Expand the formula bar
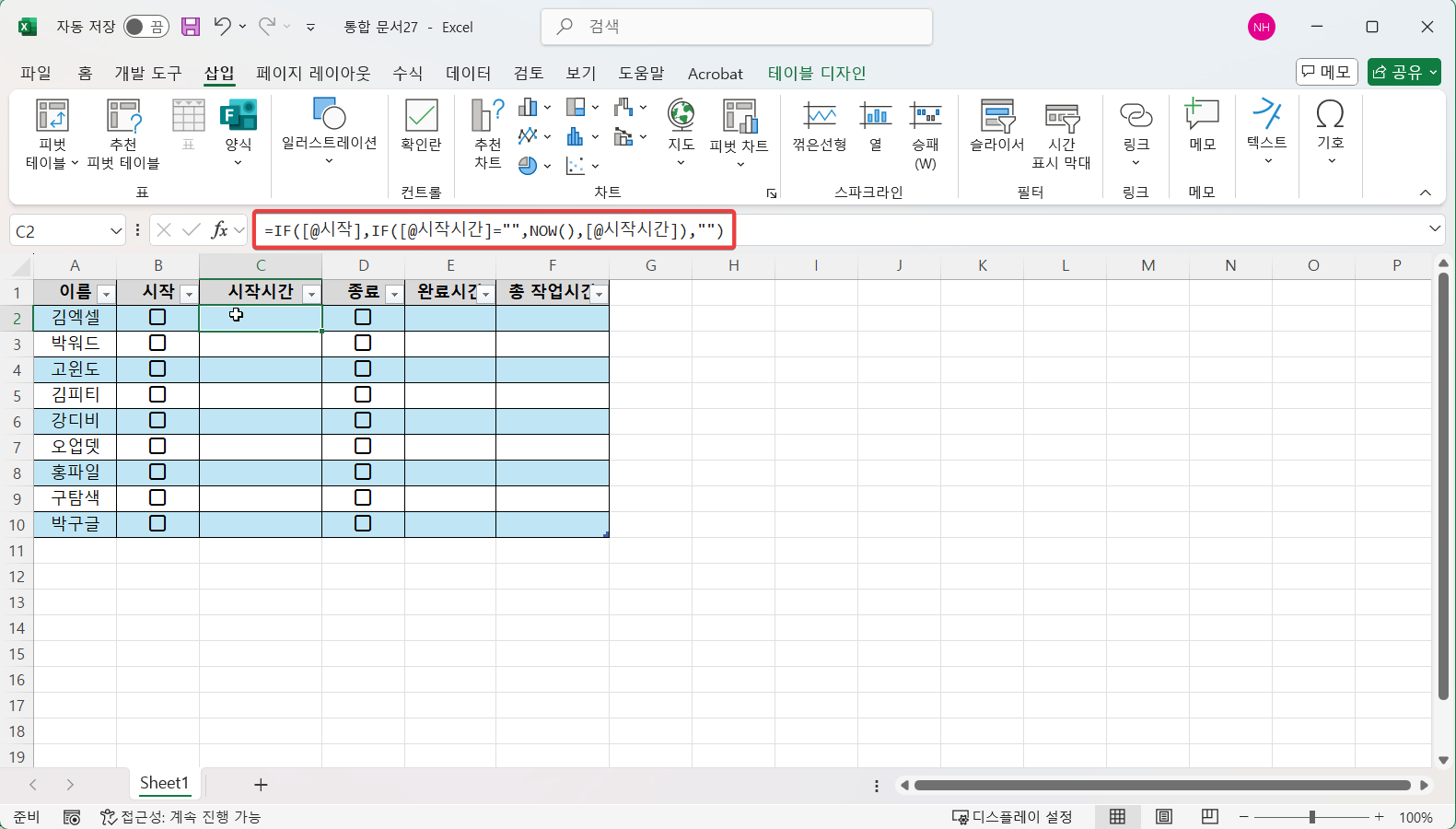Viewport: 1456px width, 829px height. (1434, 229)
